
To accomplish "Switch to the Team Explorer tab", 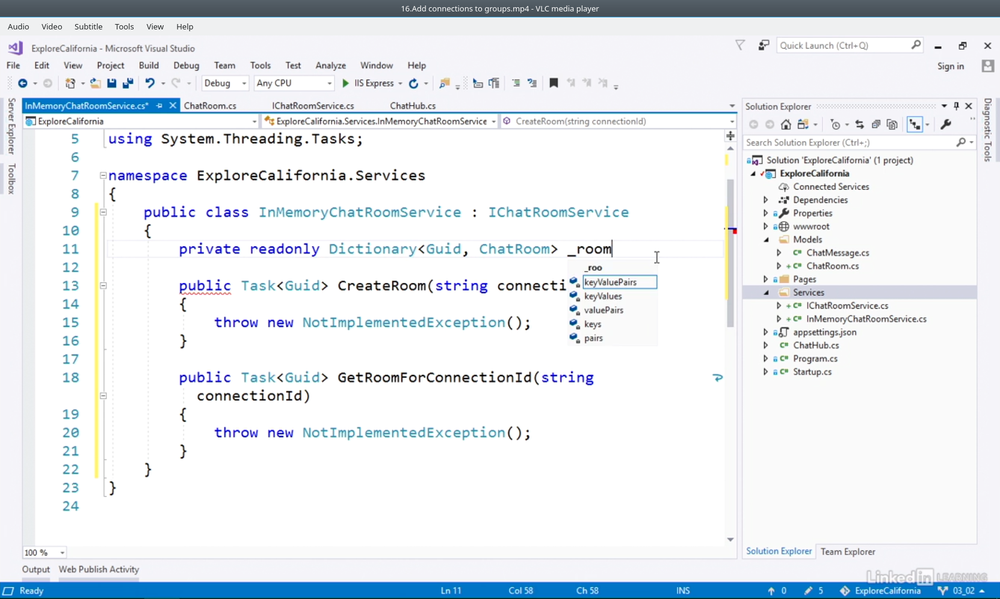I will [848, 552].
